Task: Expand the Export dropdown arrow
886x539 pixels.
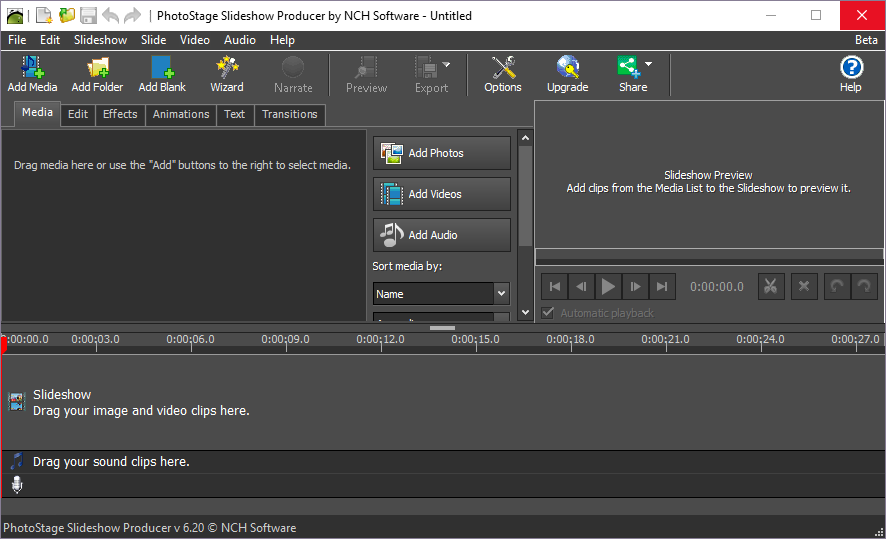Action: 446,65
